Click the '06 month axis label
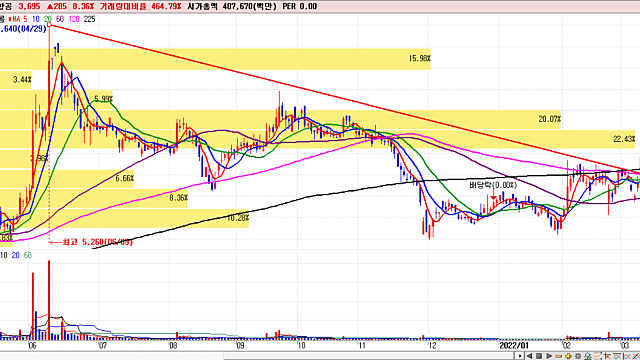 click(32, 346)
